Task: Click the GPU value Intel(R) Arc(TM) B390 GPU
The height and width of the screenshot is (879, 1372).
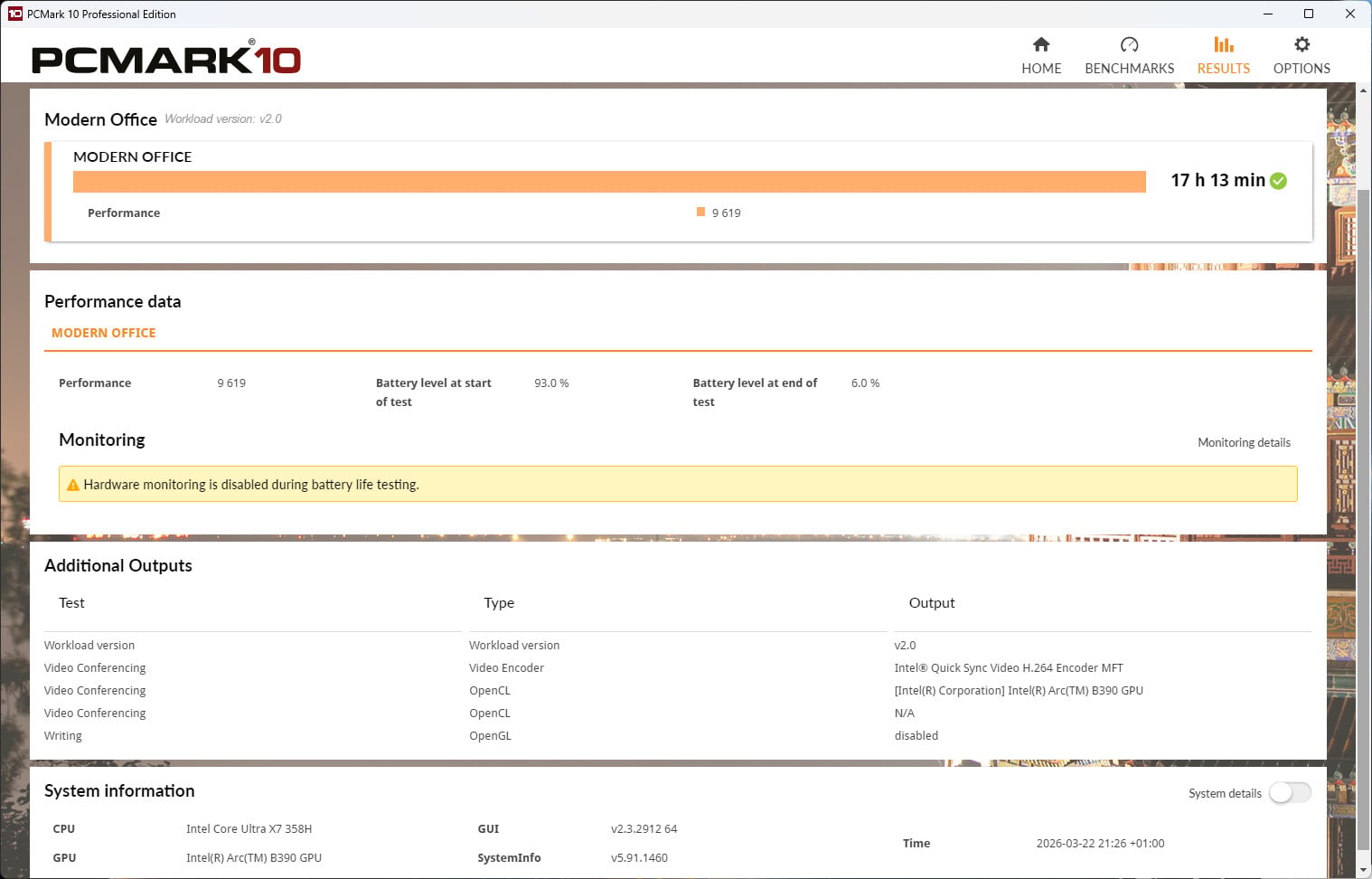Action: coord(254,858)
